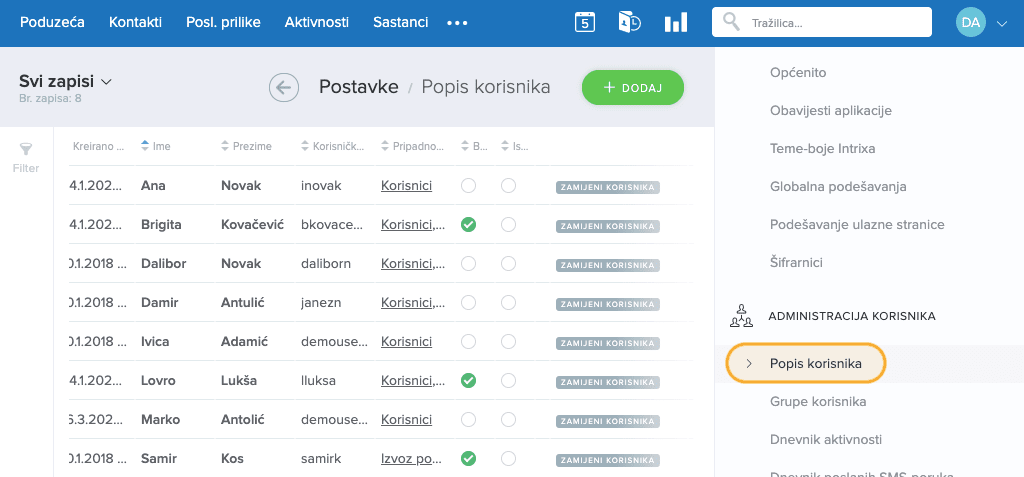Image resolution: width=1024 pixels, height=477 pixels.
Task: Click the DA user avatar
Action: [x=970, y=22]
